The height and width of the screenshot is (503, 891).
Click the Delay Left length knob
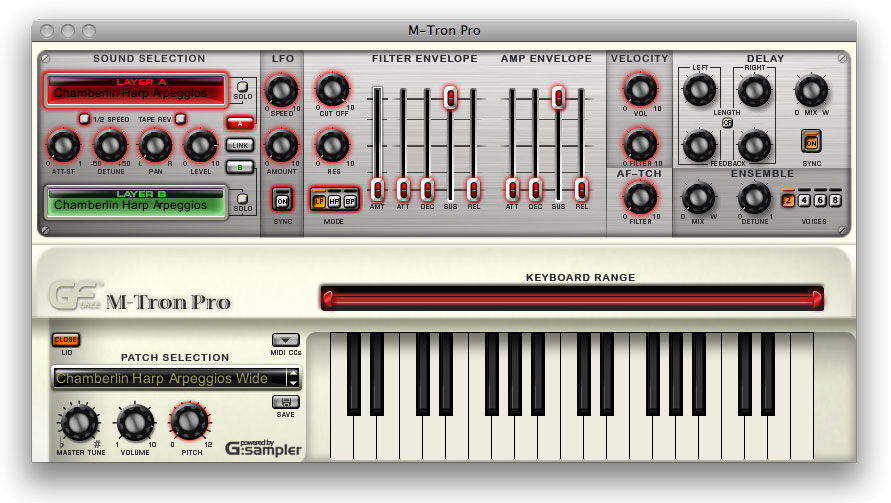pyautogui.click(x=700, y=89)
